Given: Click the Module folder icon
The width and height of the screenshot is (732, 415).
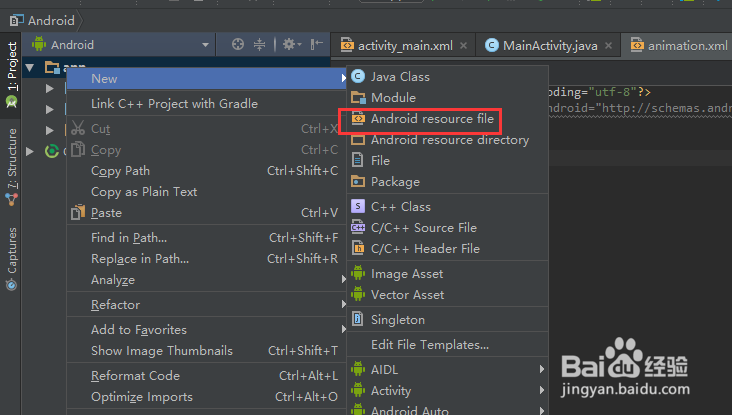Looking at the screenshot, I should (358, 98).
